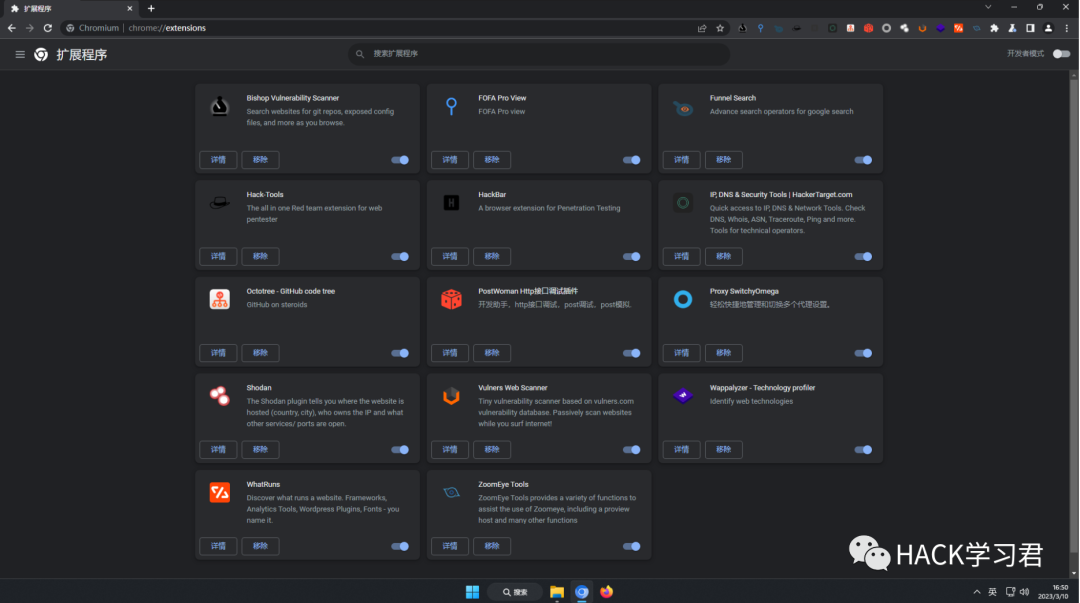Open the Extensions puzzle-piece menu
Image resolution: width=1080 pixels, height=603 pixels.
click(994, 28)
